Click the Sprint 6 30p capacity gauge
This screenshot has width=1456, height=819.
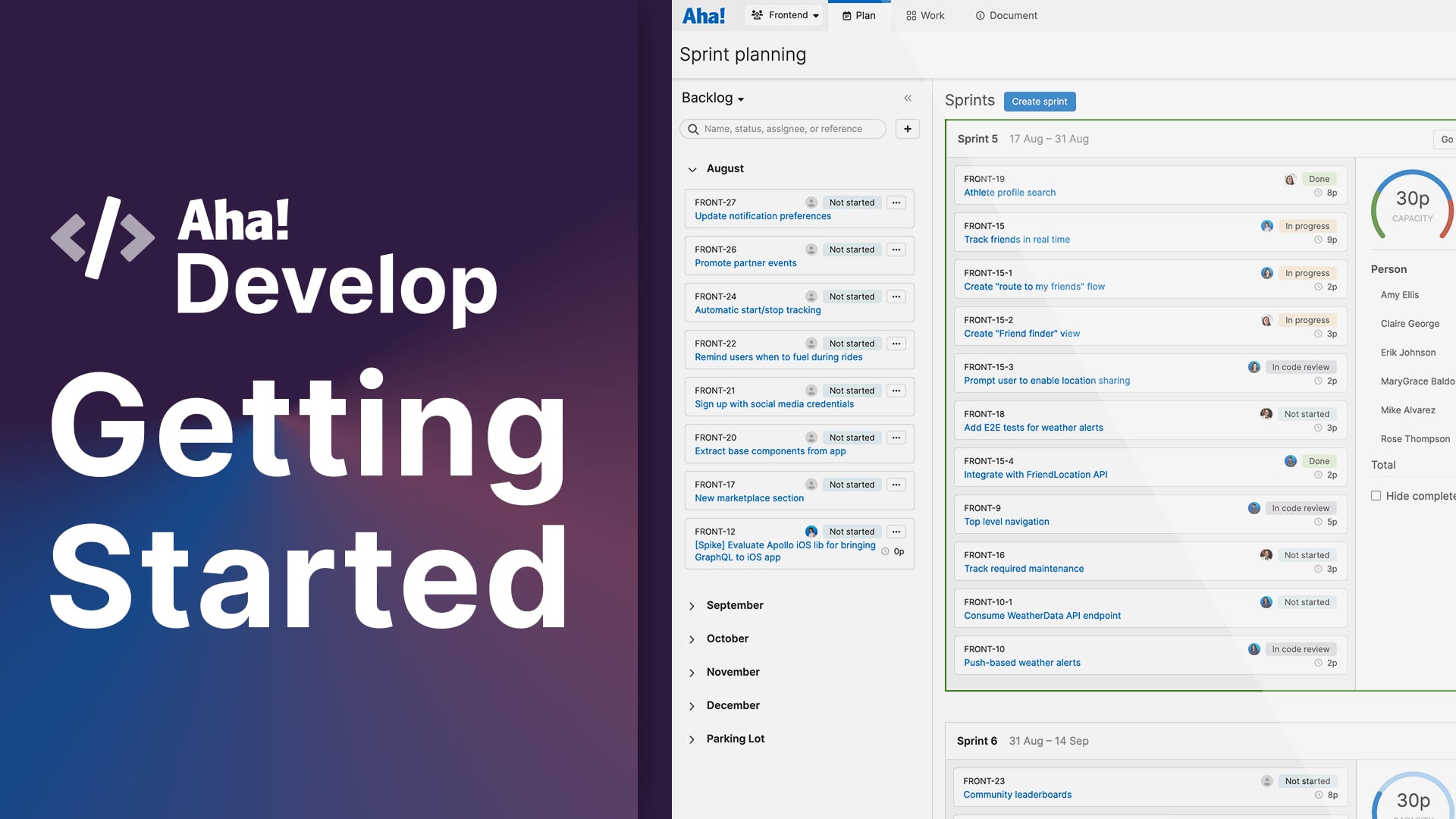1413,796
